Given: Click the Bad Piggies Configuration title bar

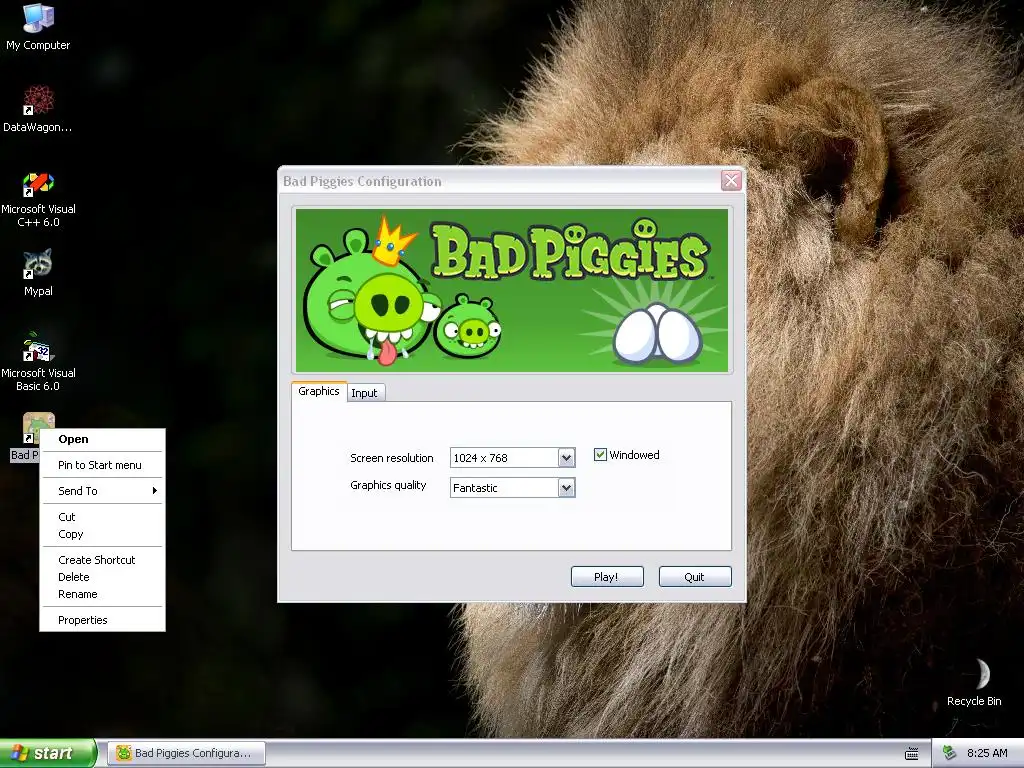Looking at the screenshot, I should (x=500, y=181).
